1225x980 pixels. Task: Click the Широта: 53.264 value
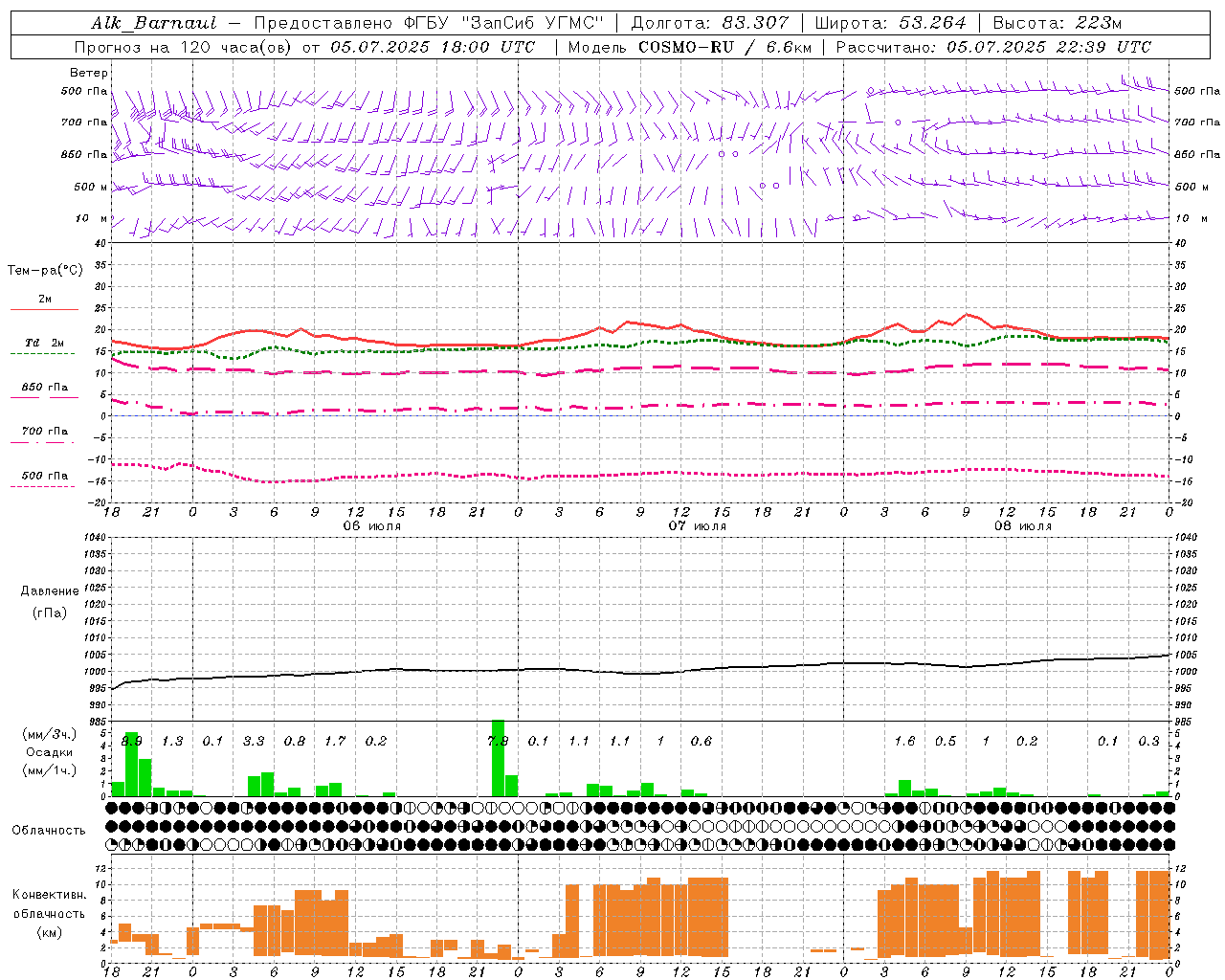[890, 23]
